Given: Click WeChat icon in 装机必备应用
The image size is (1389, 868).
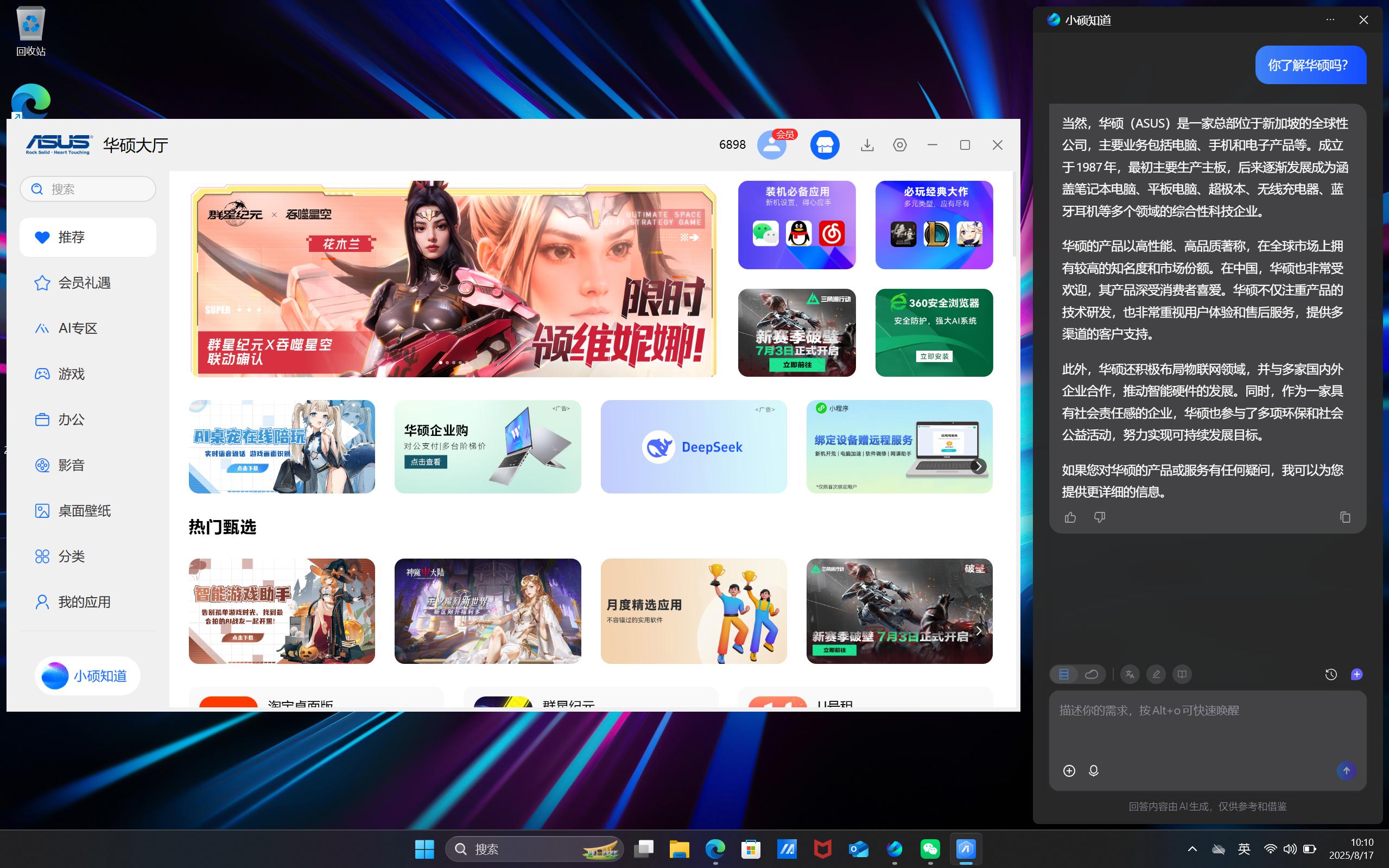Looking at the screenshot, I should tap(765, 233).
